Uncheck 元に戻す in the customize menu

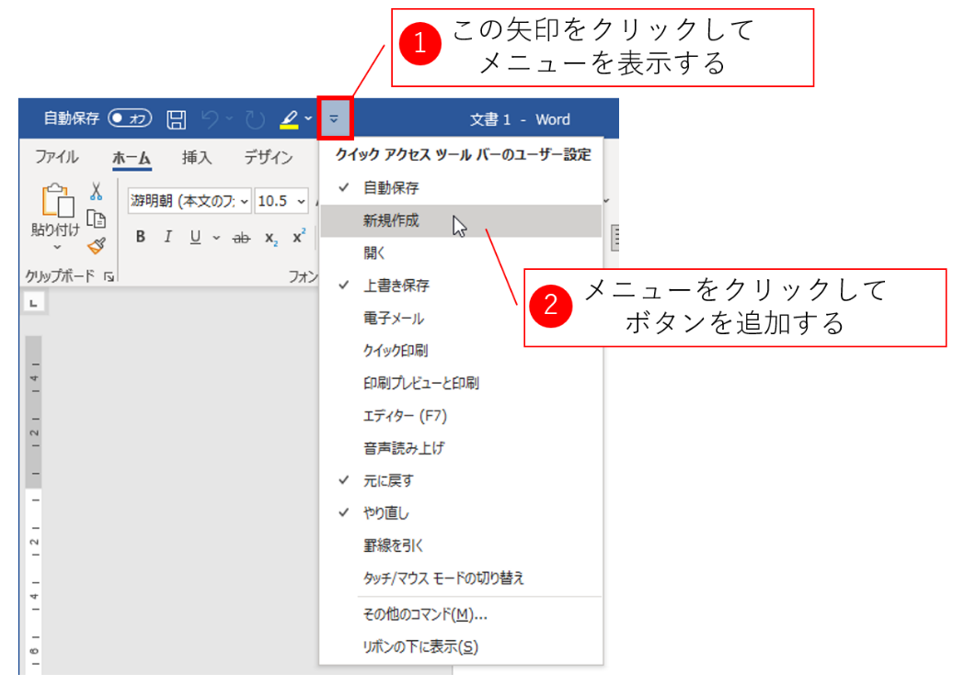point(388,481)
